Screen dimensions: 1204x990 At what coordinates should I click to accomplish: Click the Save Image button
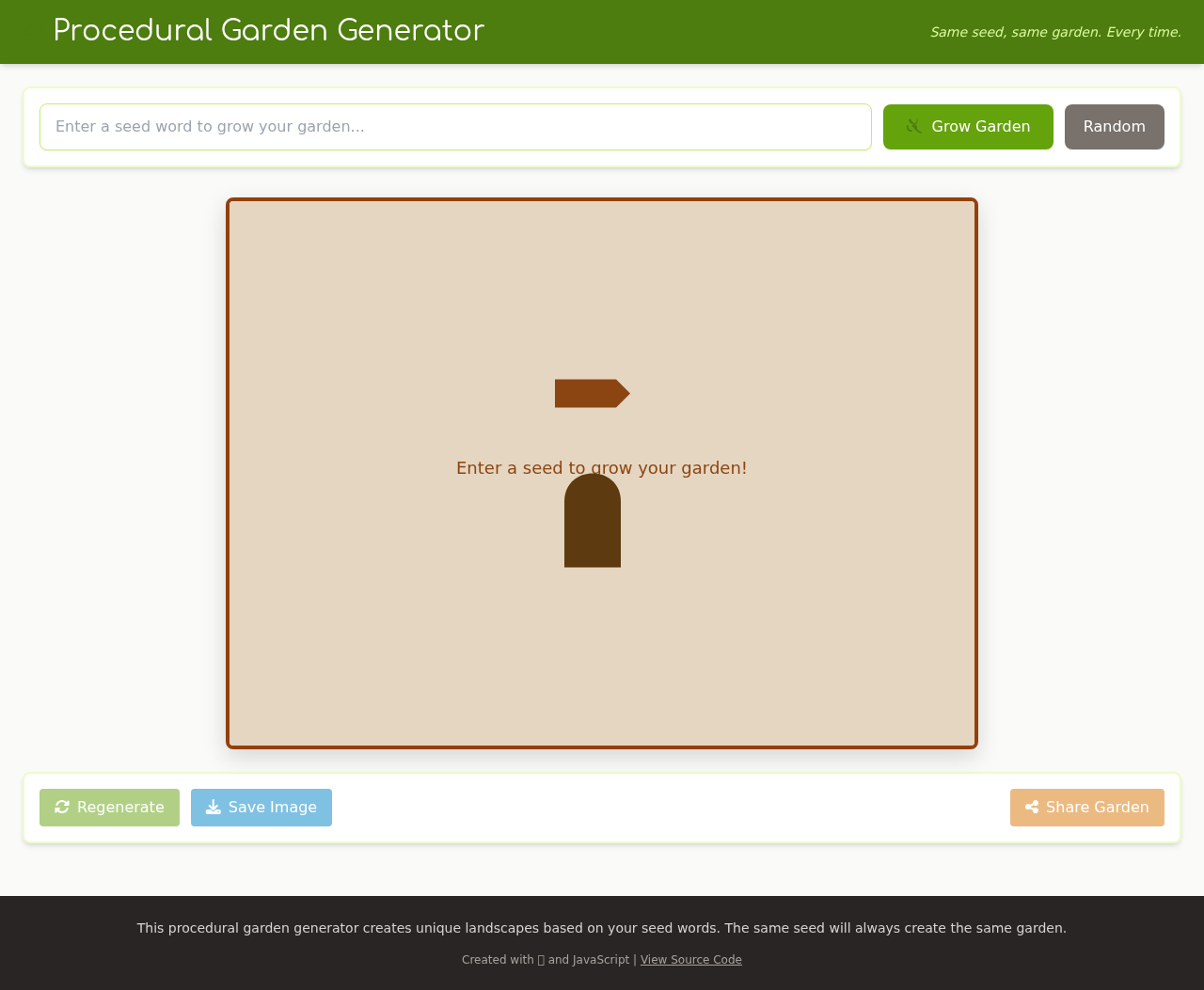coord(261,806)
